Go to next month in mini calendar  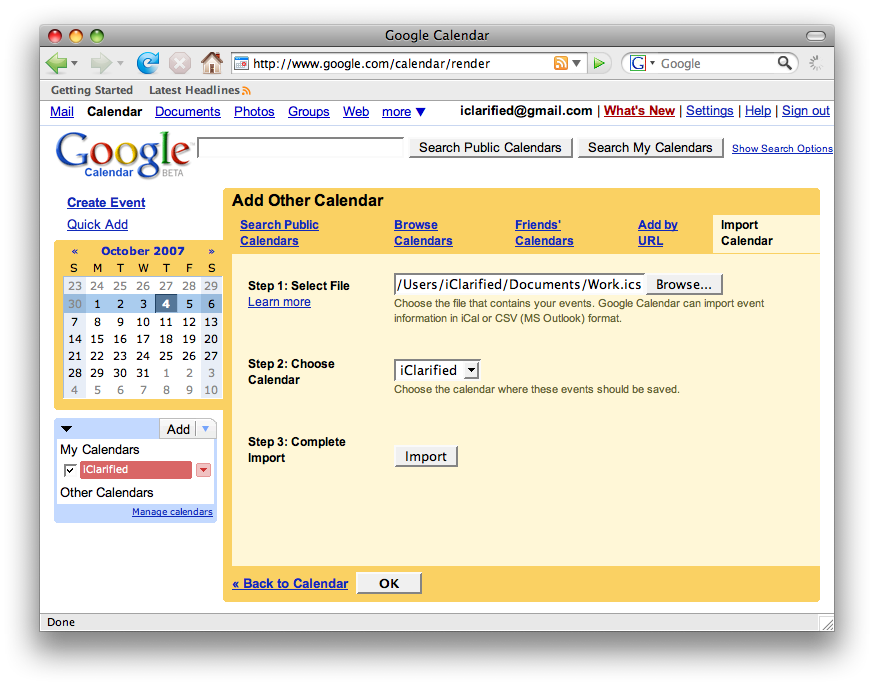click(x=211, y=251)
